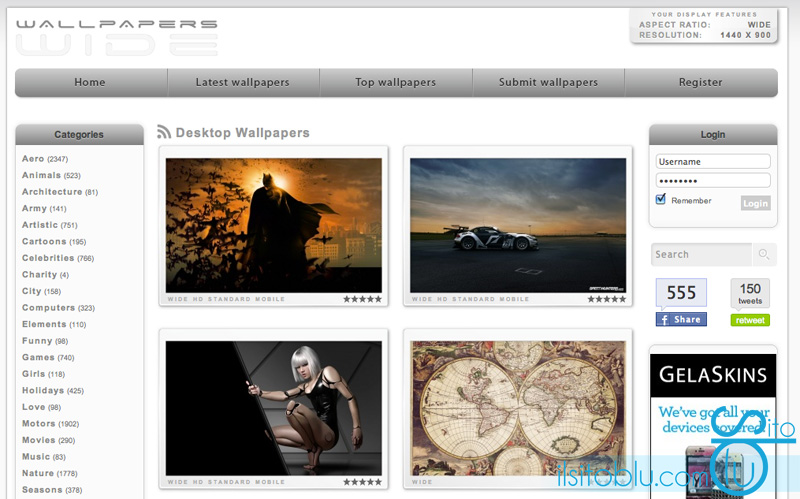Open the Love category
The image size is (800, 499).
coord(41,407)
